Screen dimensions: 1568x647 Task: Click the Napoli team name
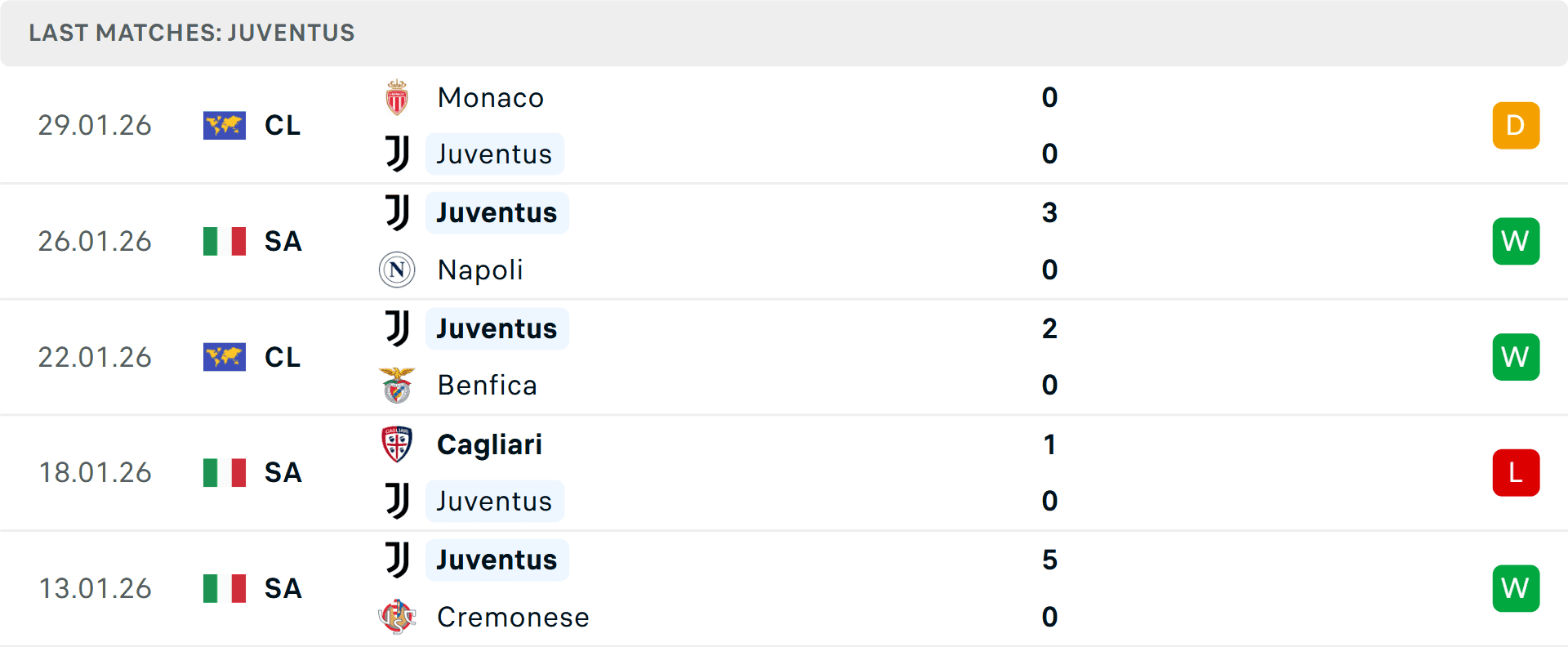[x=480, y=270]
